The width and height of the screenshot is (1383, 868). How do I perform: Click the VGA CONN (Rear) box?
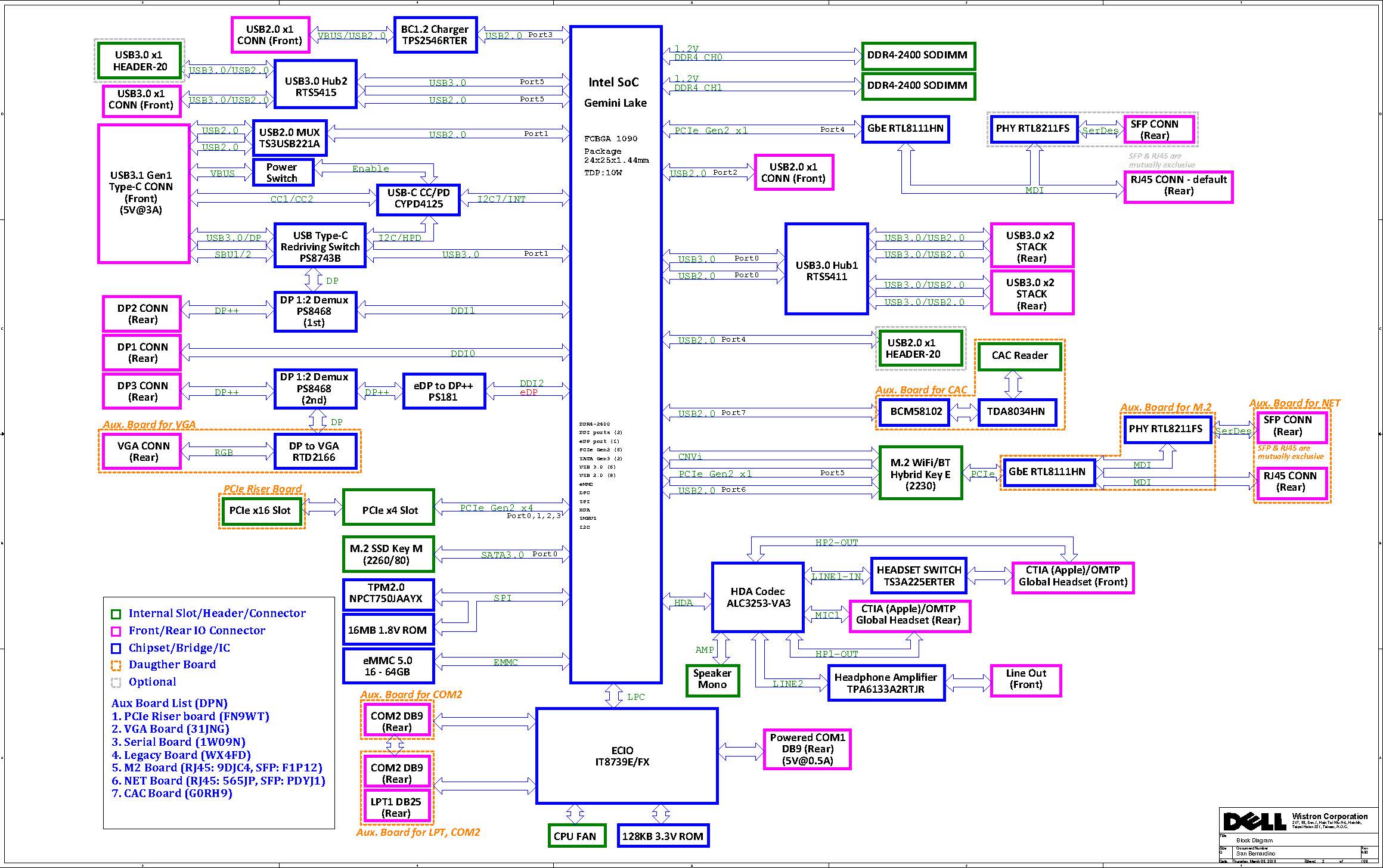pos(142,451)
